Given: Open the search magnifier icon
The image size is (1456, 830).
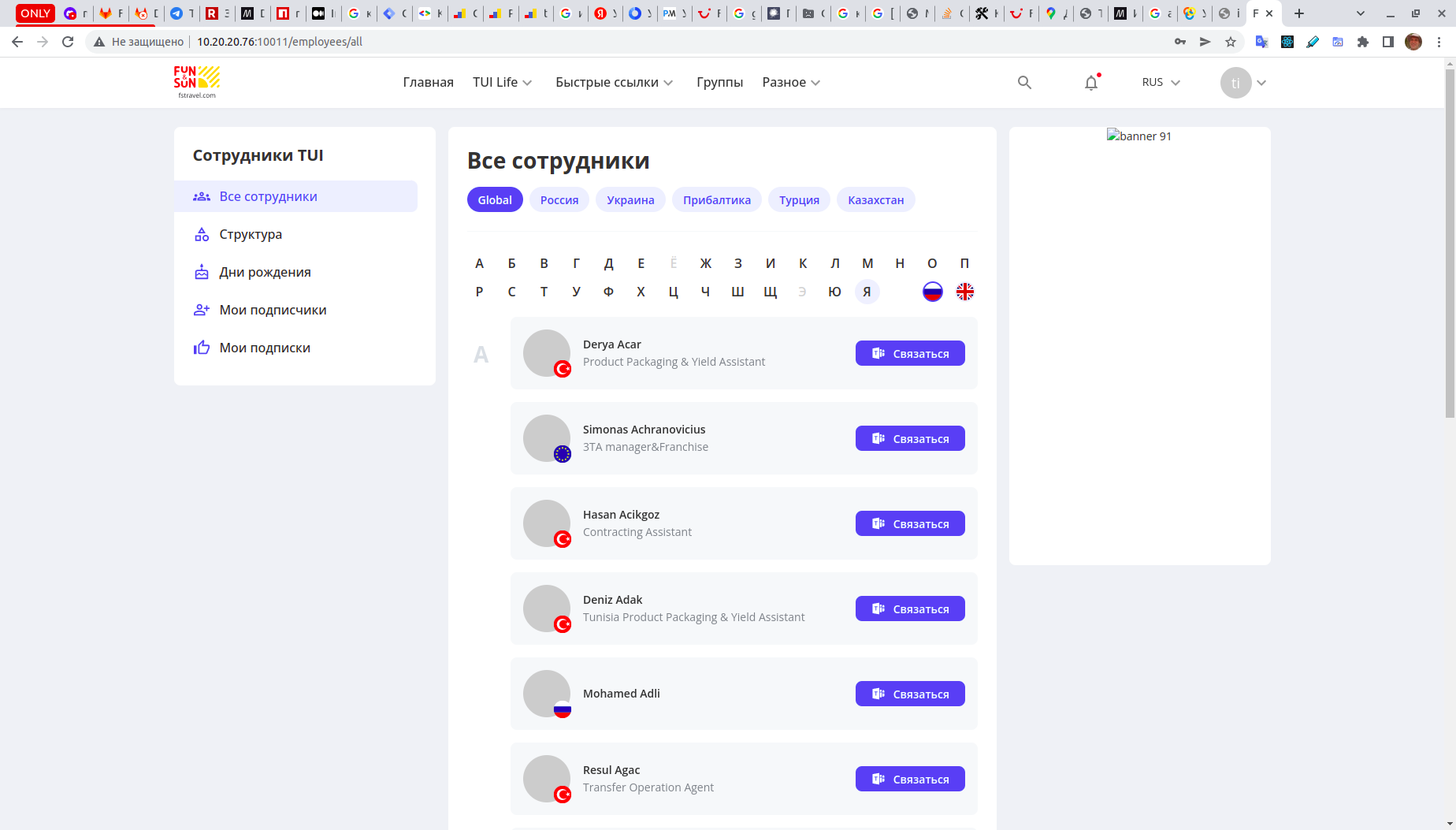Looking at the screenshot, I should click(x=1024, y=82).
